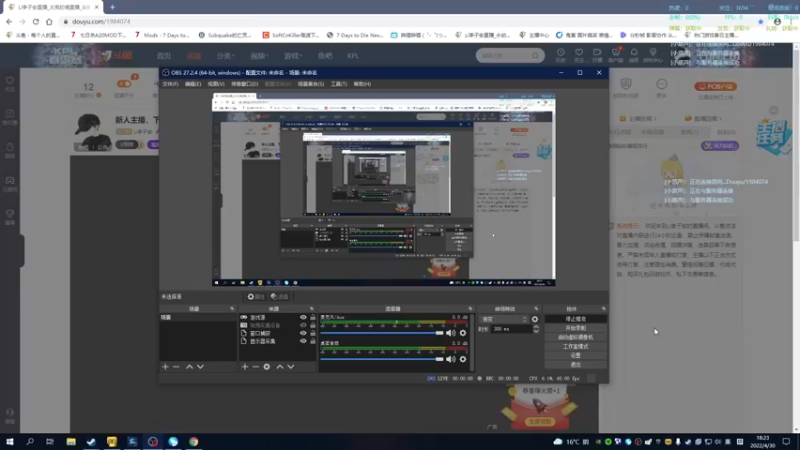Toggle visibility of 窗口捕获 source
Screen dimensions: 800x450
click(303, 333)
